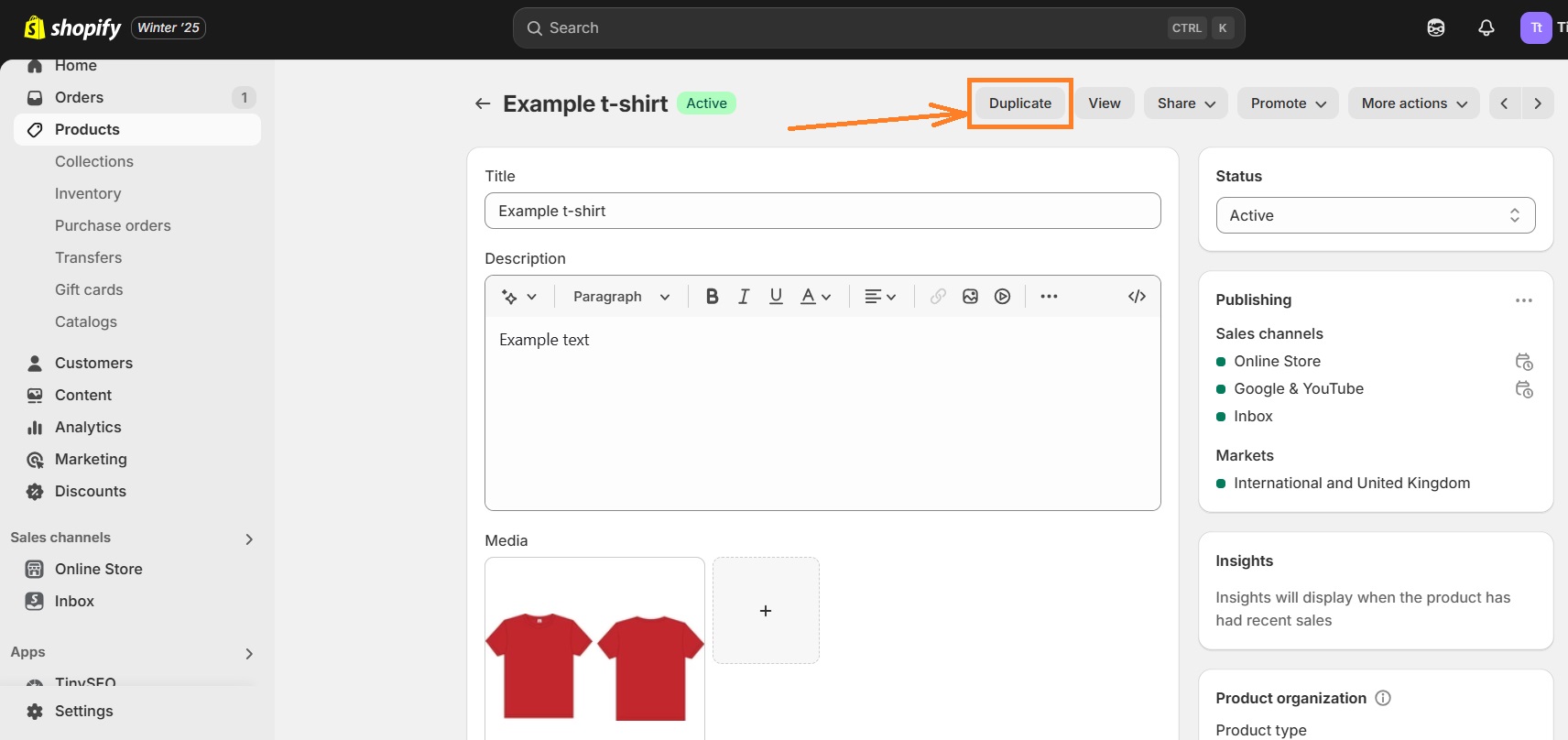Switch to HTML code view

[x=1137, y=297]
